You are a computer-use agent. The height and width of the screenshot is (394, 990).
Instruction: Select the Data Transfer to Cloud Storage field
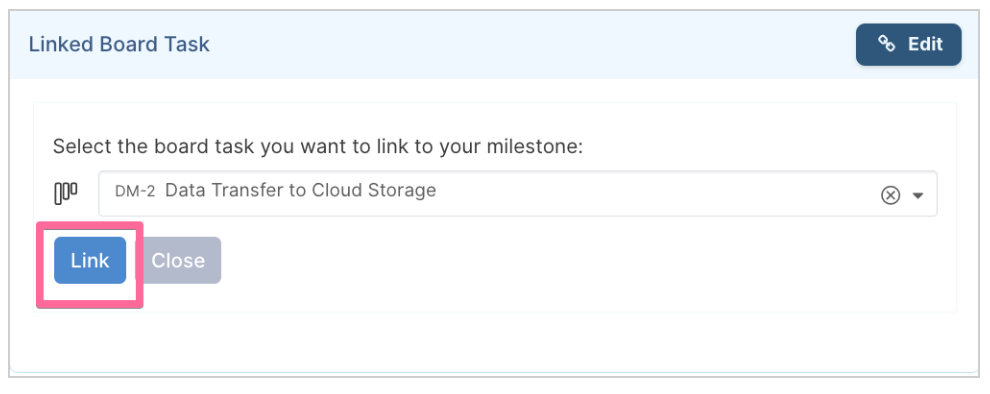coord(518,193)
